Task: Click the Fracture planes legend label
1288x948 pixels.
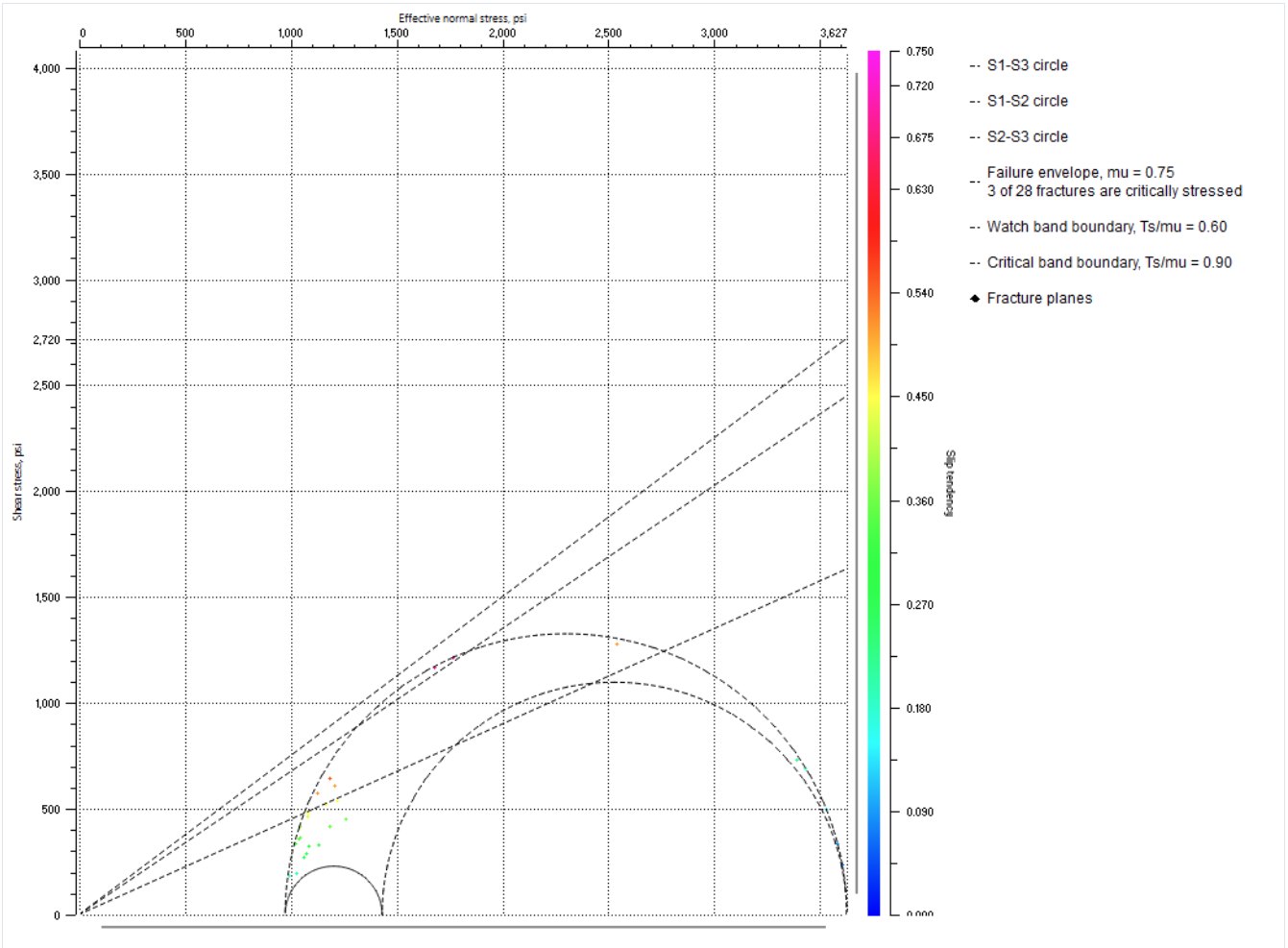Action: pyautogui.click(x=1039, y=299)
